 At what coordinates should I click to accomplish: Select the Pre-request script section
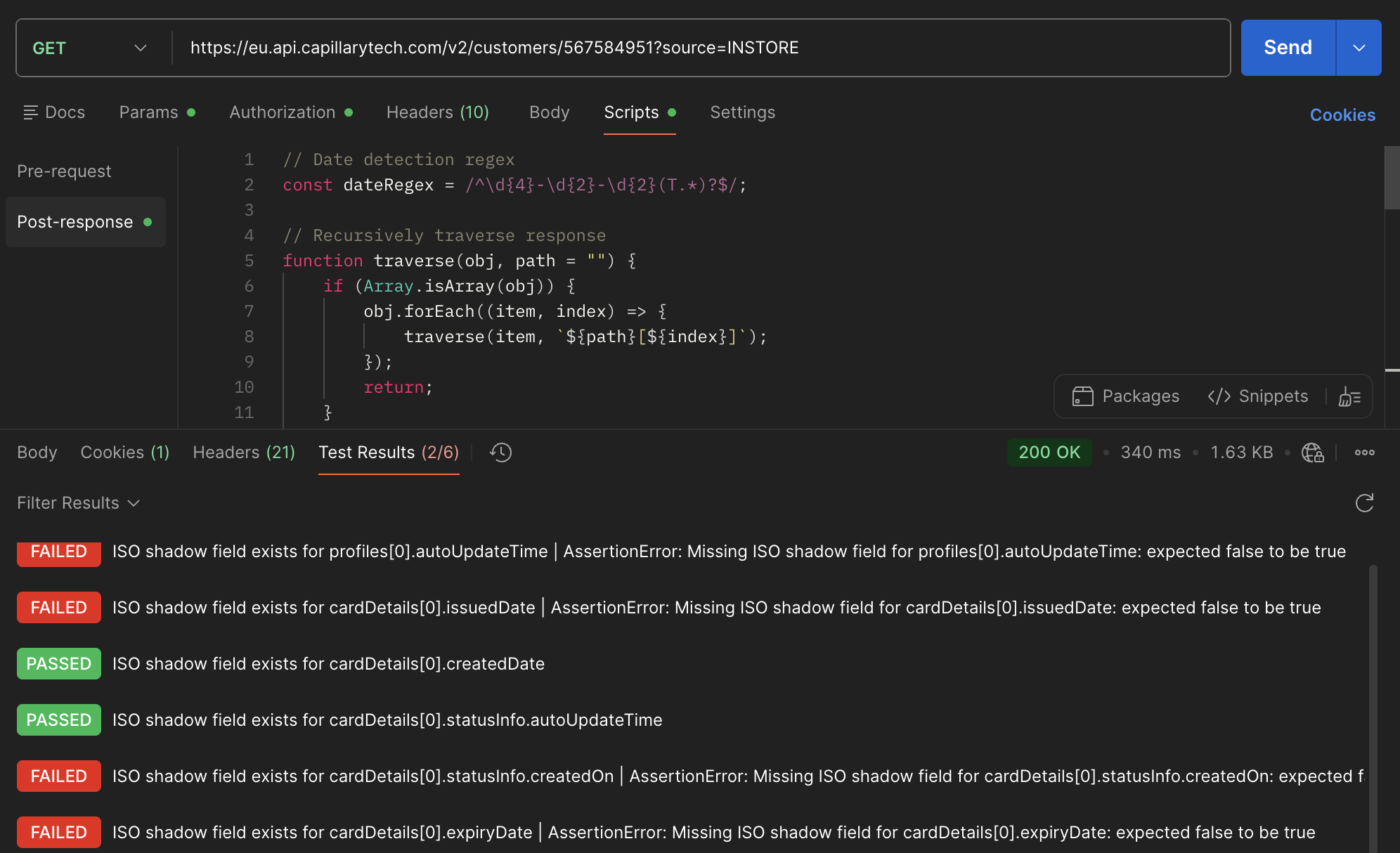64,171
